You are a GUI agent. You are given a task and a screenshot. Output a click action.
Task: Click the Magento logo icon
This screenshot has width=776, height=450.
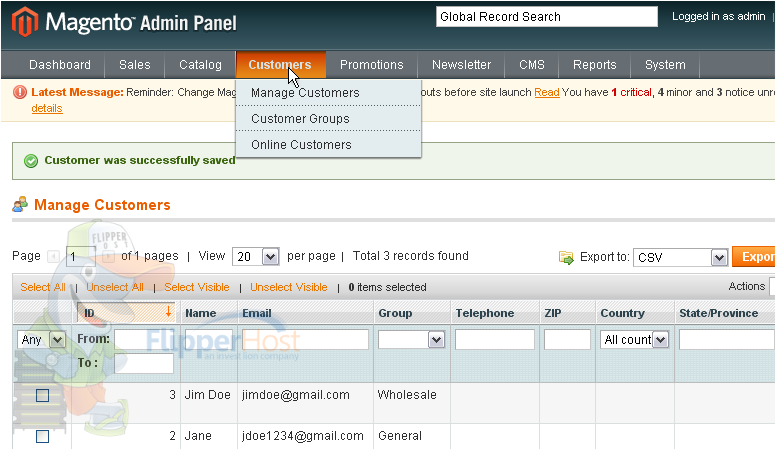25,22
